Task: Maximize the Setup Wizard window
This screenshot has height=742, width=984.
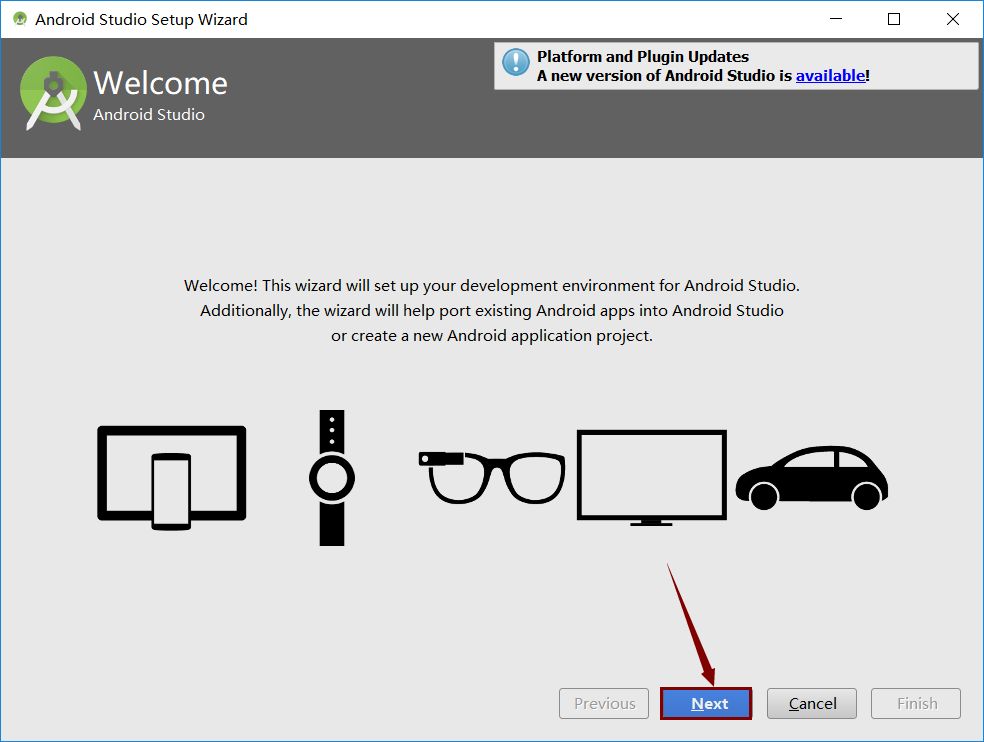Action: 894,19
